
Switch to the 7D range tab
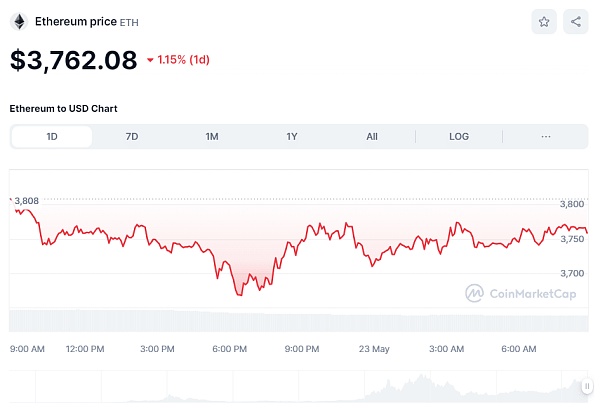[x=132, y=136]
